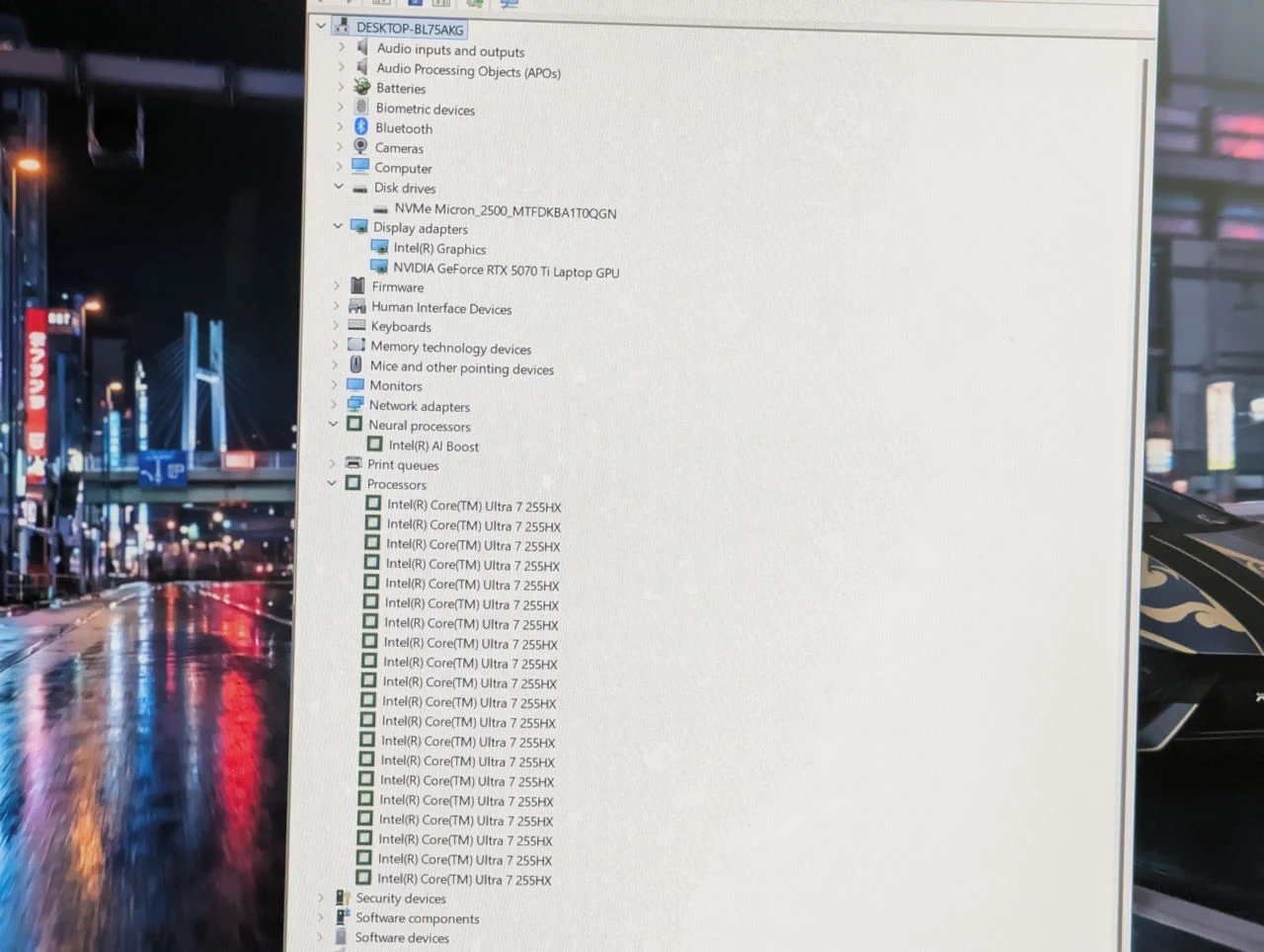Viewport: 1264px width, 952px height.
Task: Click the Biometric devices fingerprint icon
Action: pyautogui.click(x=361, y=107)
